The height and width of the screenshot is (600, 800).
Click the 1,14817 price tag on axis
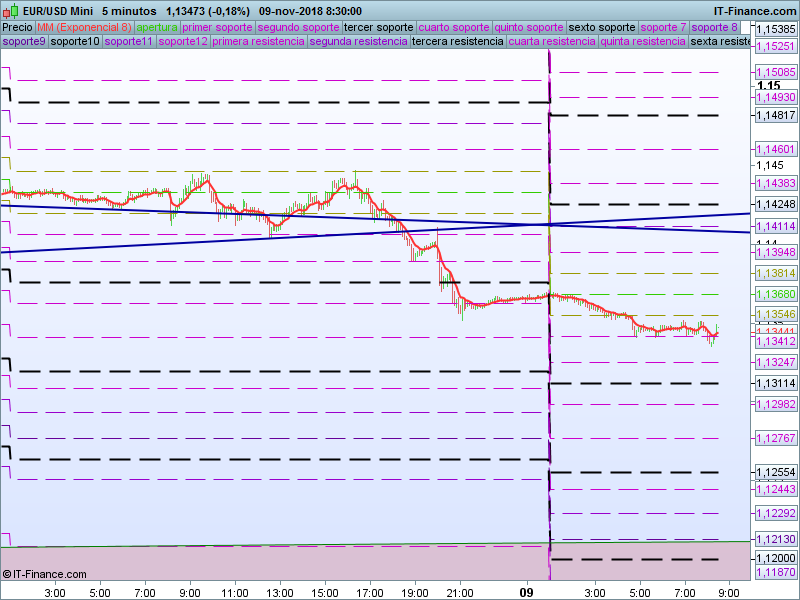click(x=776, y=115)
